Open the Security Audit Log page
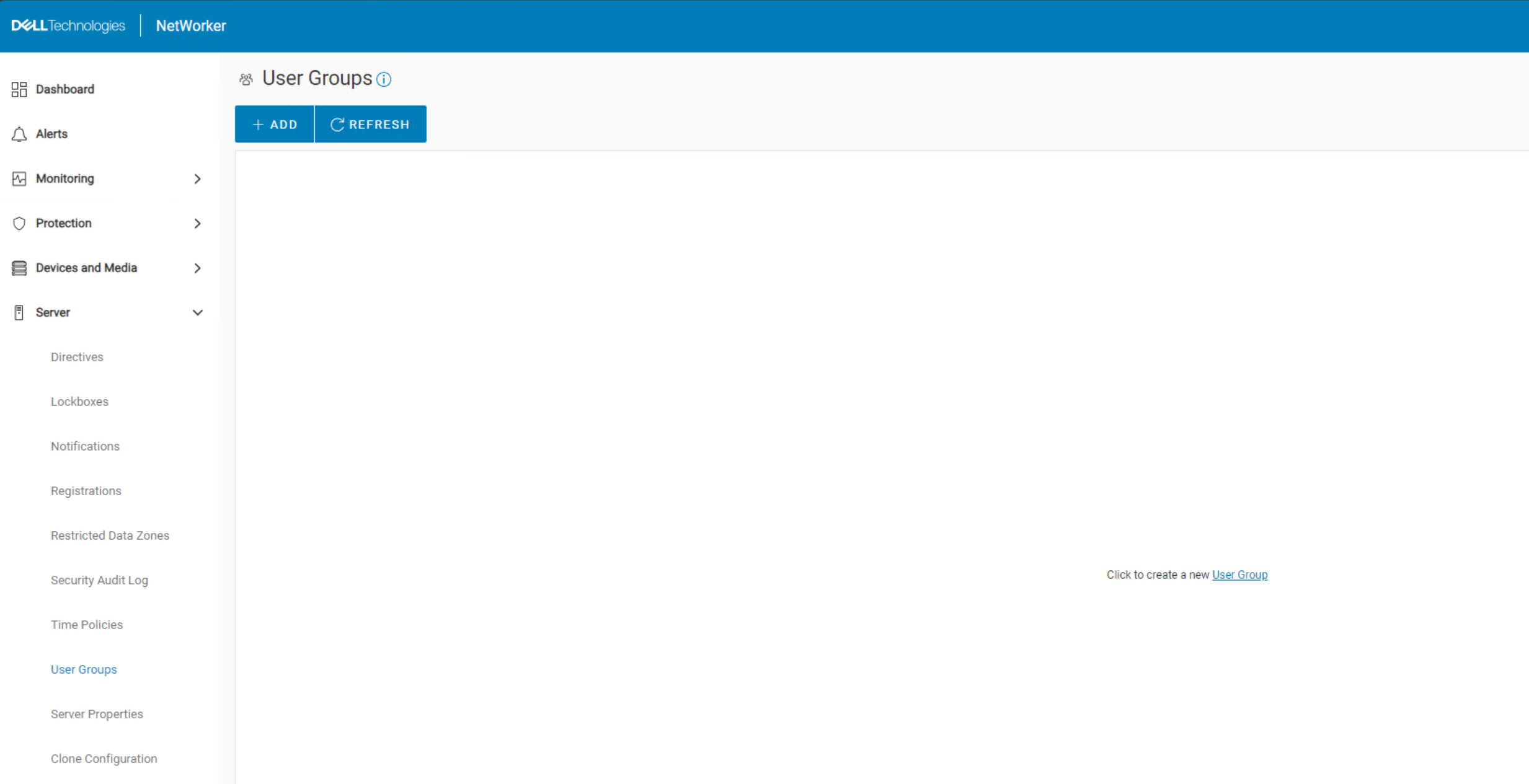The height and width of the screenshot is (784, 1529). [x=99, y=580]
